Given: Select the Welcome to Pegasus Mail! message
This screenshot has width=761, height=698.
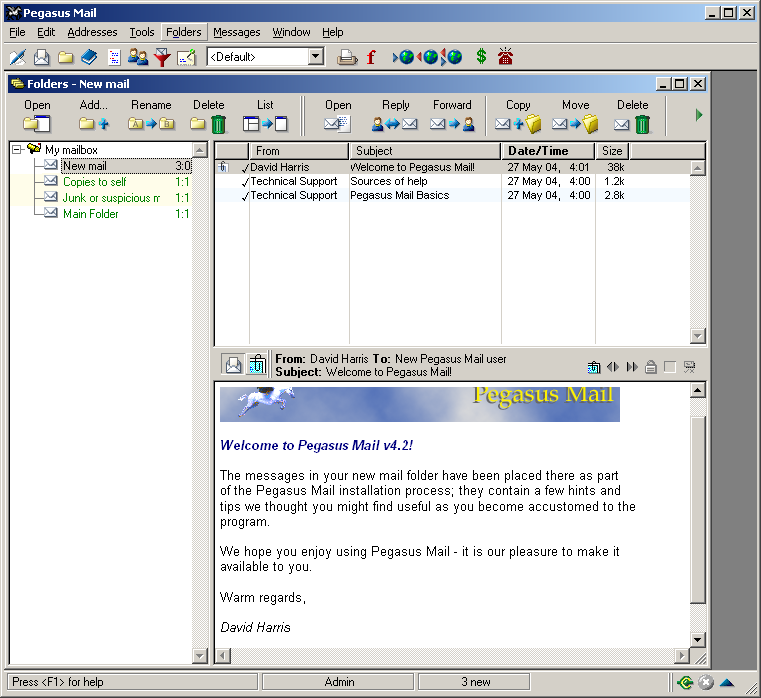Looking at the screenshot, I should [x=452, y=167].
